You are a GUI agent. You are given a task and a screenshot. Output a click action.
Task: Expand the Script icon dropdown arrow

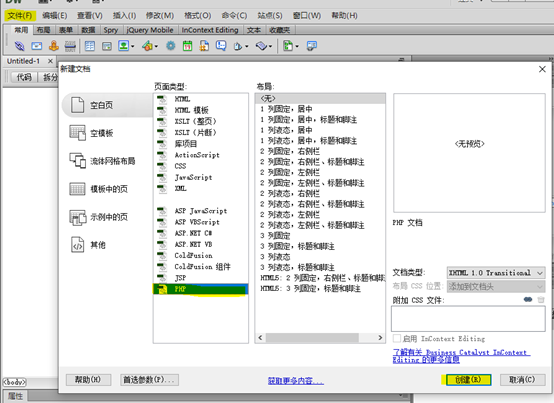tap(270, 46)
